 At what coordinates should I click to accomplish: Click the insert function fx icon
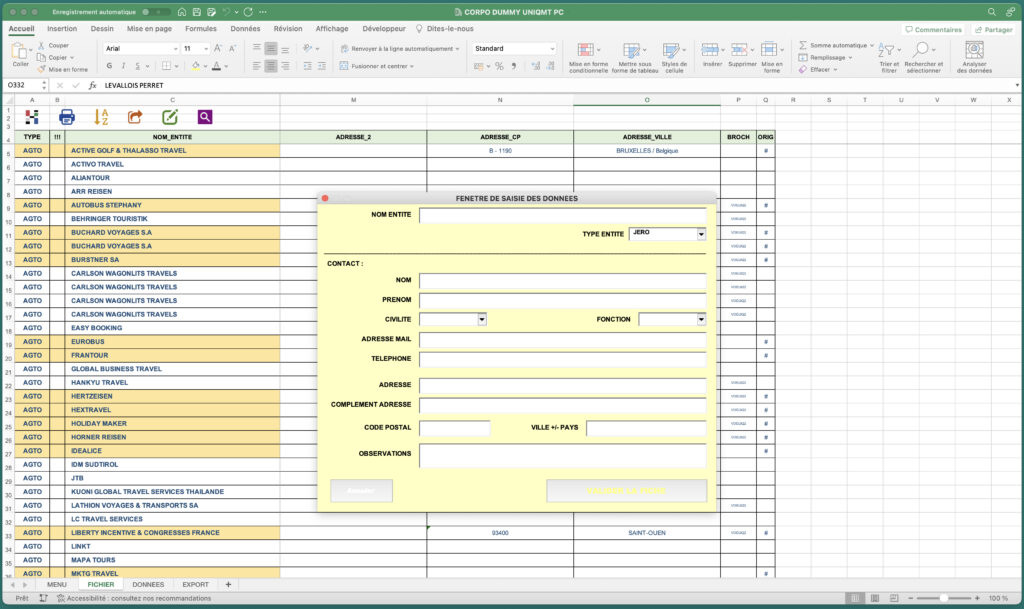point(92,85)
